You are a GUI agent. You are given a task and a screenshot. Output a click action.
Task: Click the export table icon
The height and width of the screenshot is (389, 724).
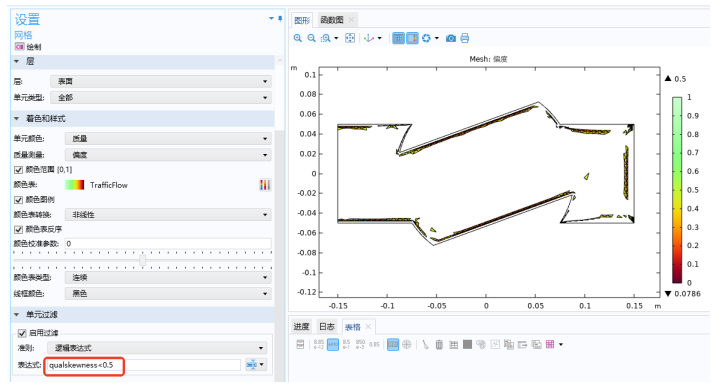pos(522,344)
